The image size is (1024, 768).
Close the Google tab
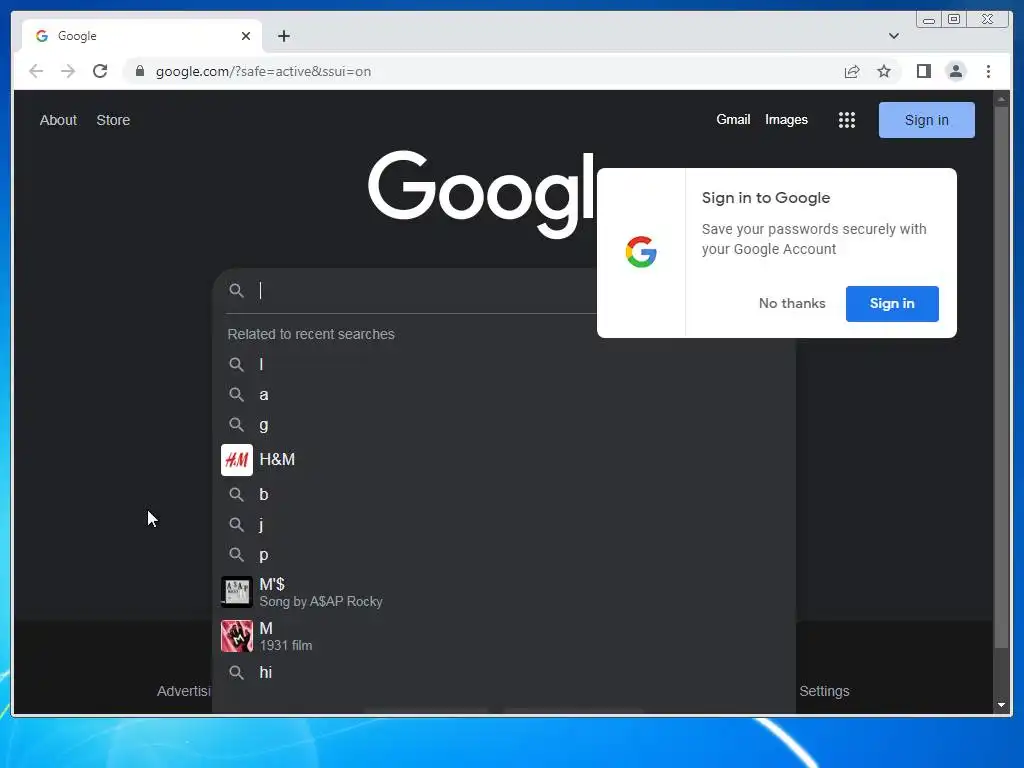tap(246, 36)
